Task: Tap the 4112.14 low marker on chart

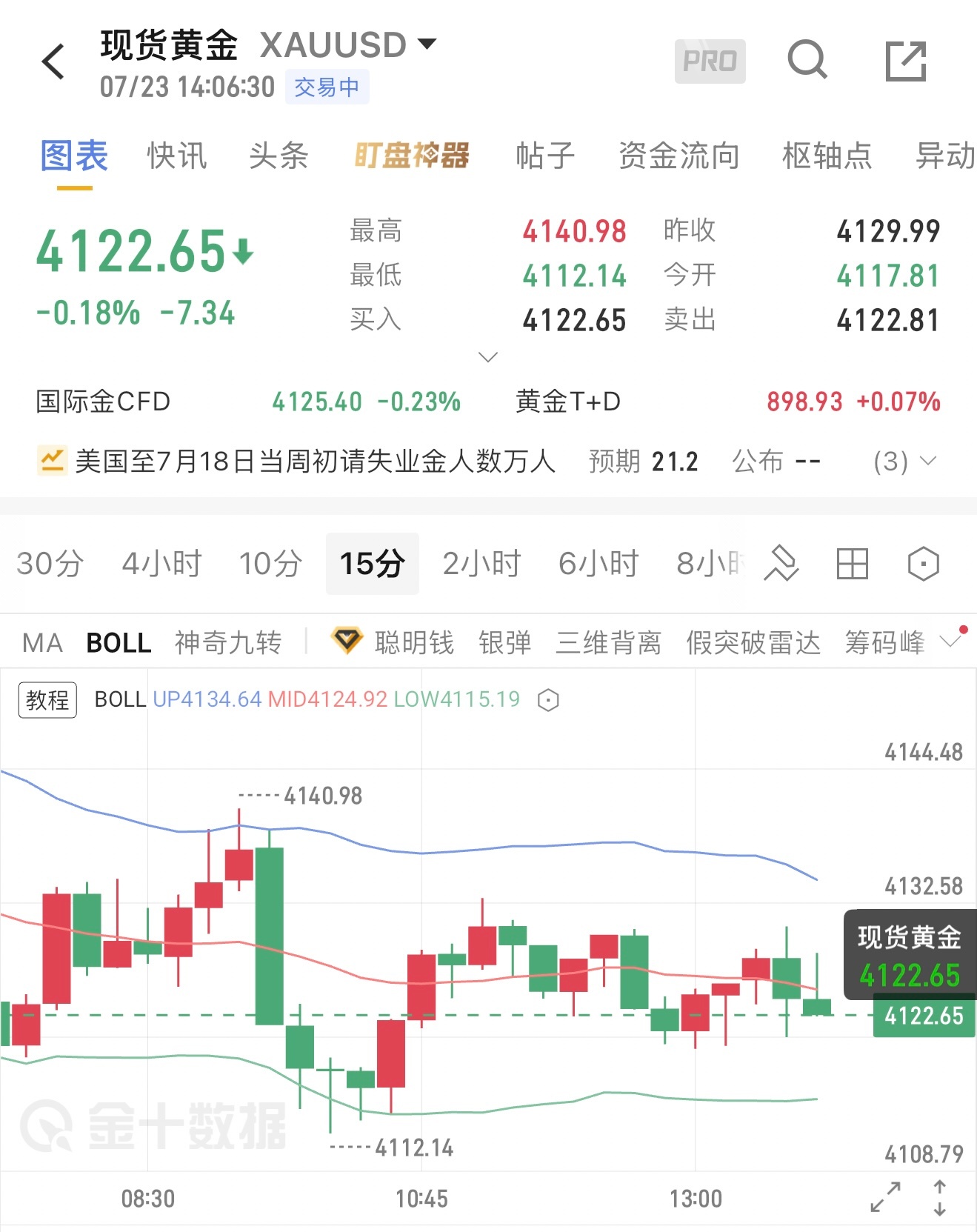Action: click(x=414, y=1148)
